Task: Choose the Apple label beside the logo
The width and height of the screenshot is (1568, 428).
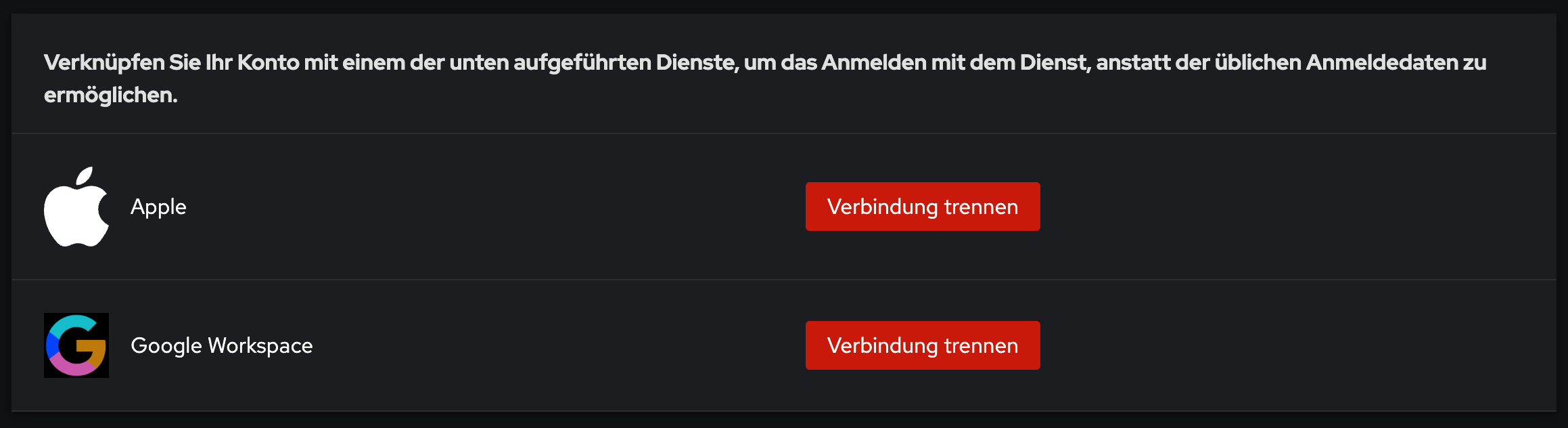Action: click(158, 207)
